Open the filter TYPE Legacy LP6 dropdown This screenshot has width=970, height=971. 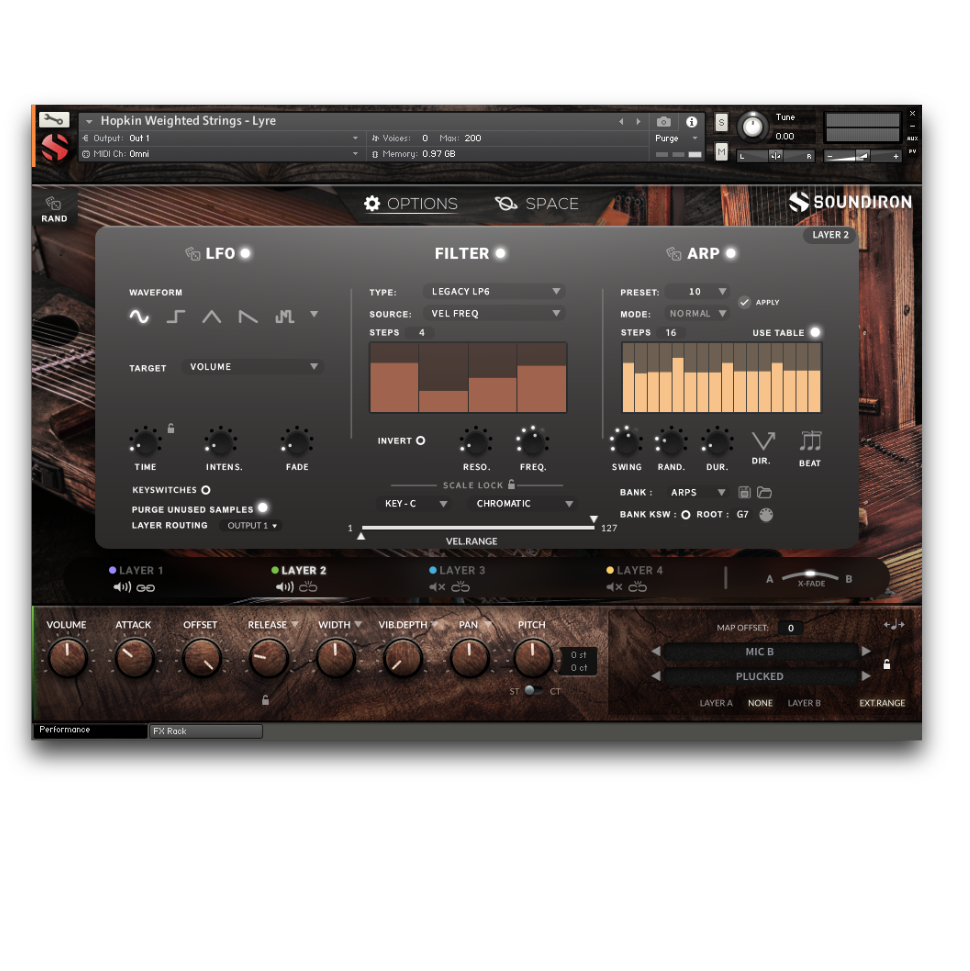tap(494, 291)
